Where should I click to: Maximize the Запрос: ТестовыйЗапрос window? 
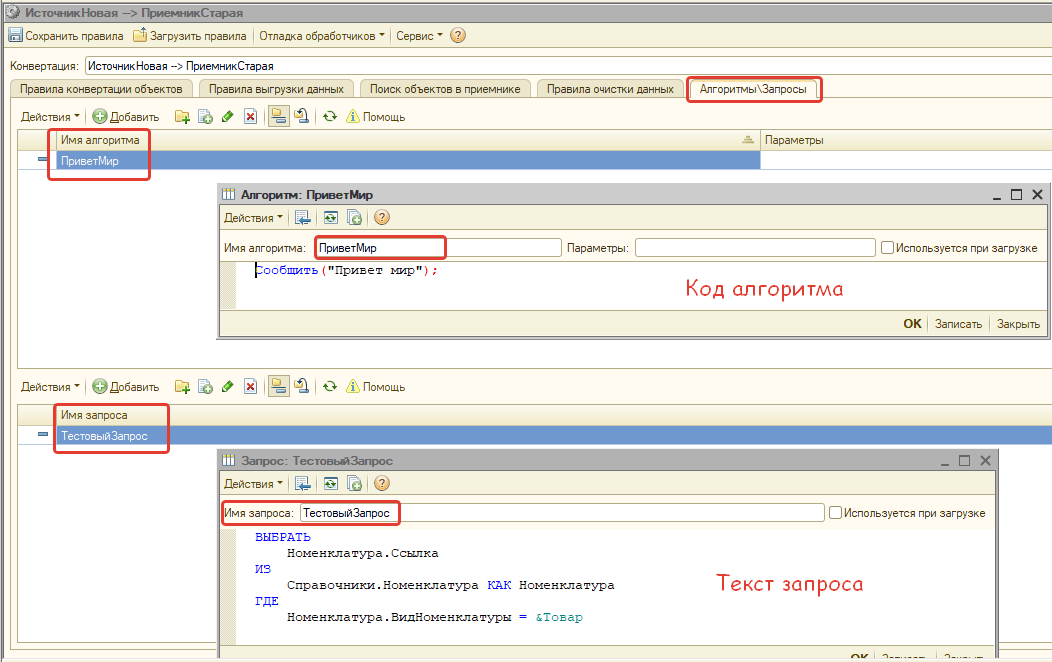tap(964, 460)
